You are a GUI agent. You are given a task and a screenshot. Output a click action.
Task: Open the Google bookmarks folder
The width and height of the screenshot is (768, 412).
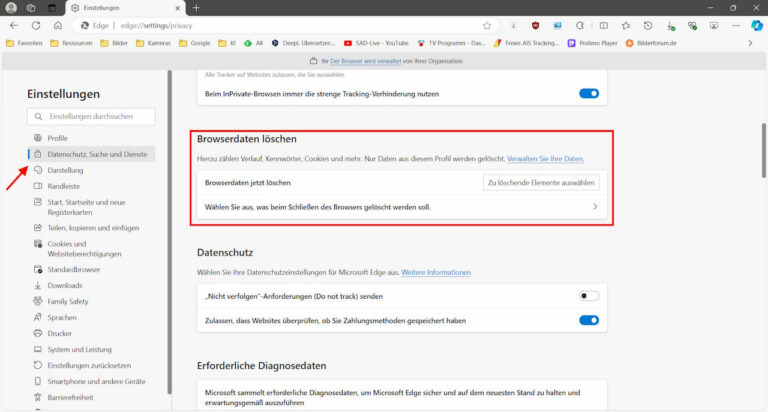click(195, 43)
